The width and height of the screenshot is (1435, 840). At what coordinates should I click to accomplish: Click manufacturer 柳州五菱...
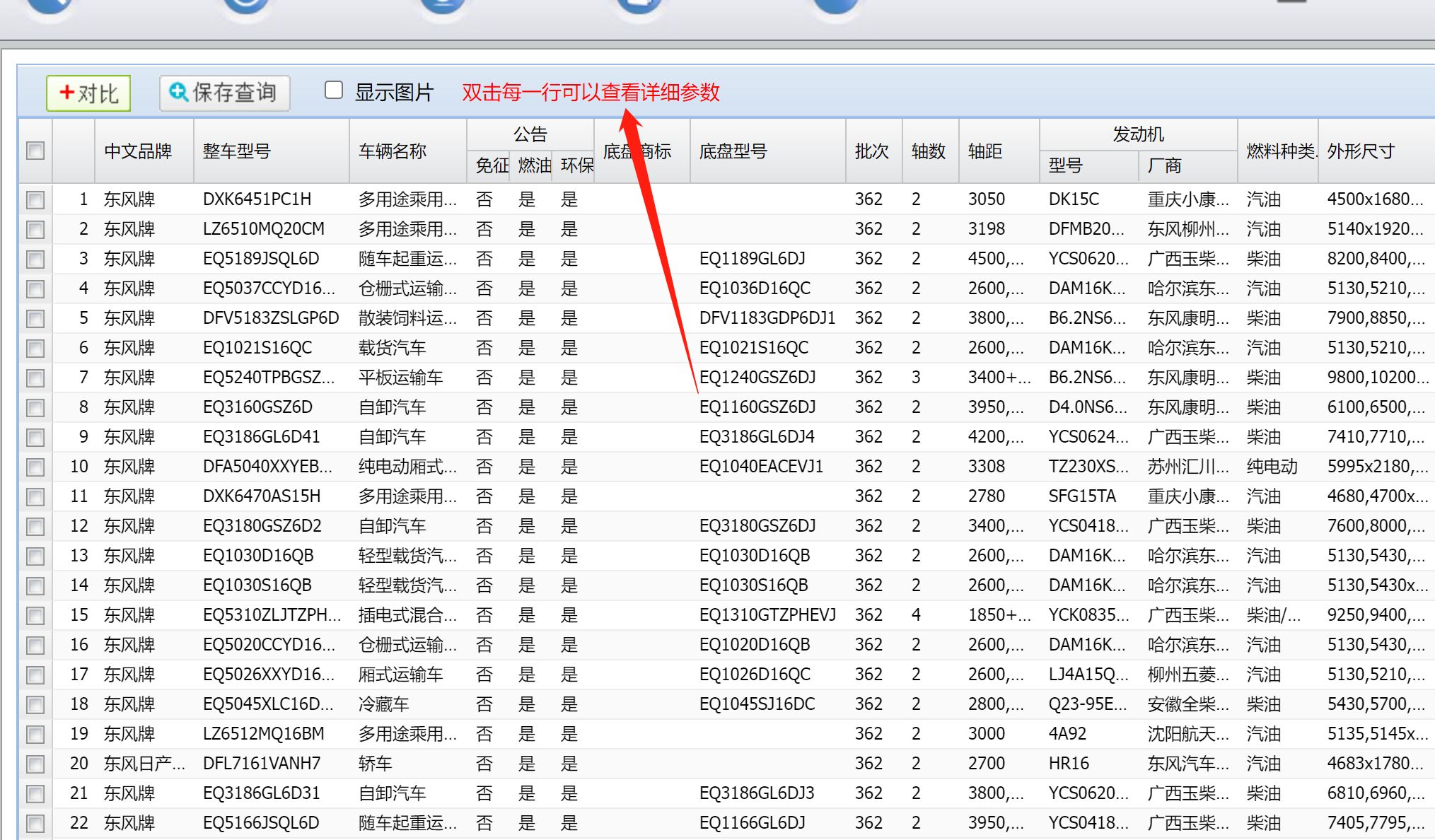click(1188, 675)
